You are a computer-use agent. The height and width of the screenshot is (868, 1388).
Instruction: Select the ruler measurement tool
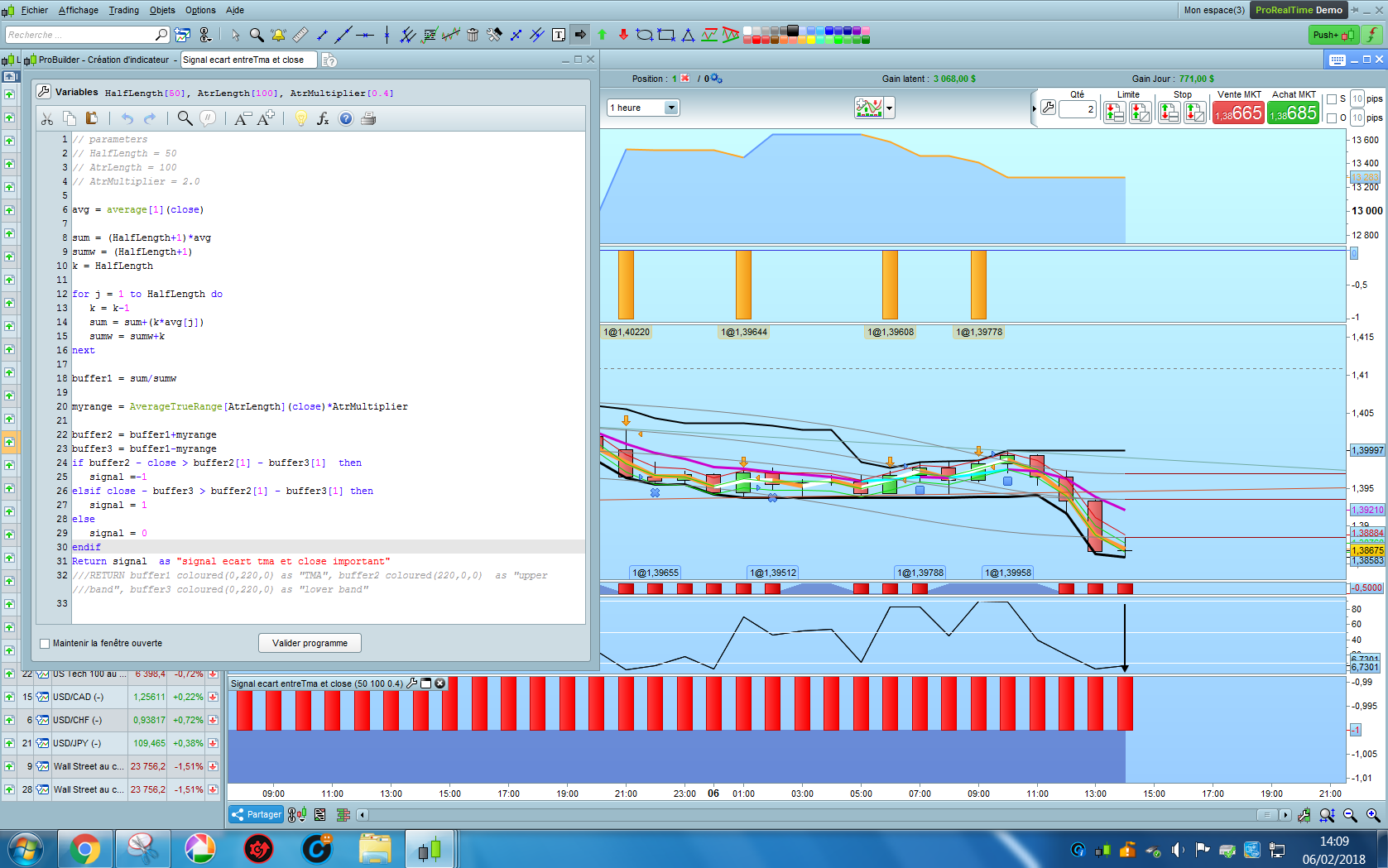pyautogui.click(x=300, y=35)
